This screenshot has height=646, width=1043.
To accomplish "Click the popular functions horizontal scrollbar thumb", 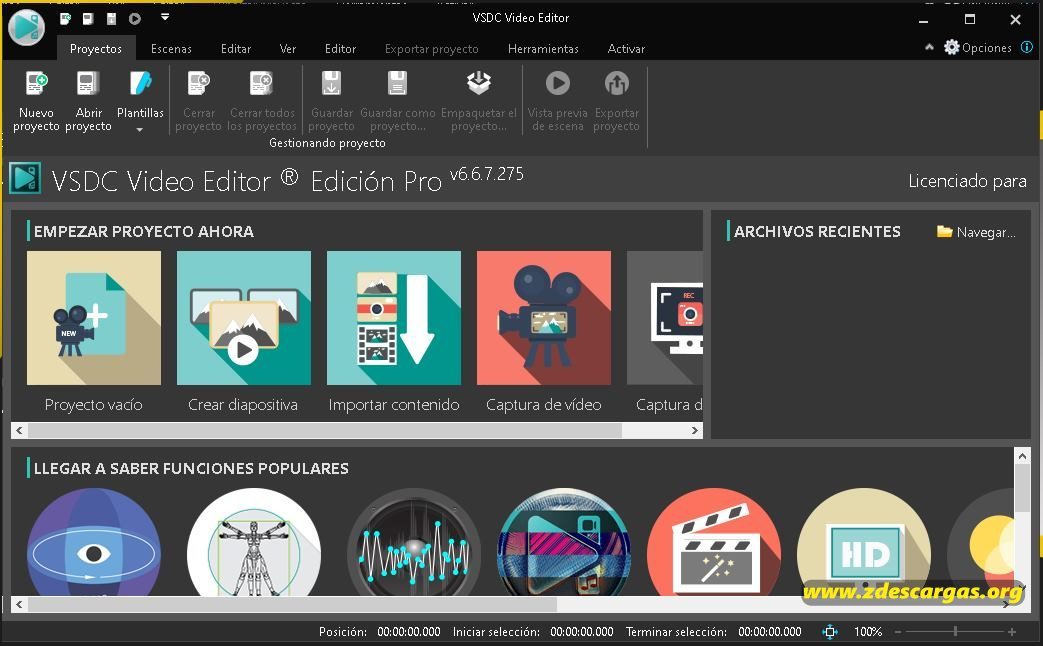I will coord(292,604).
